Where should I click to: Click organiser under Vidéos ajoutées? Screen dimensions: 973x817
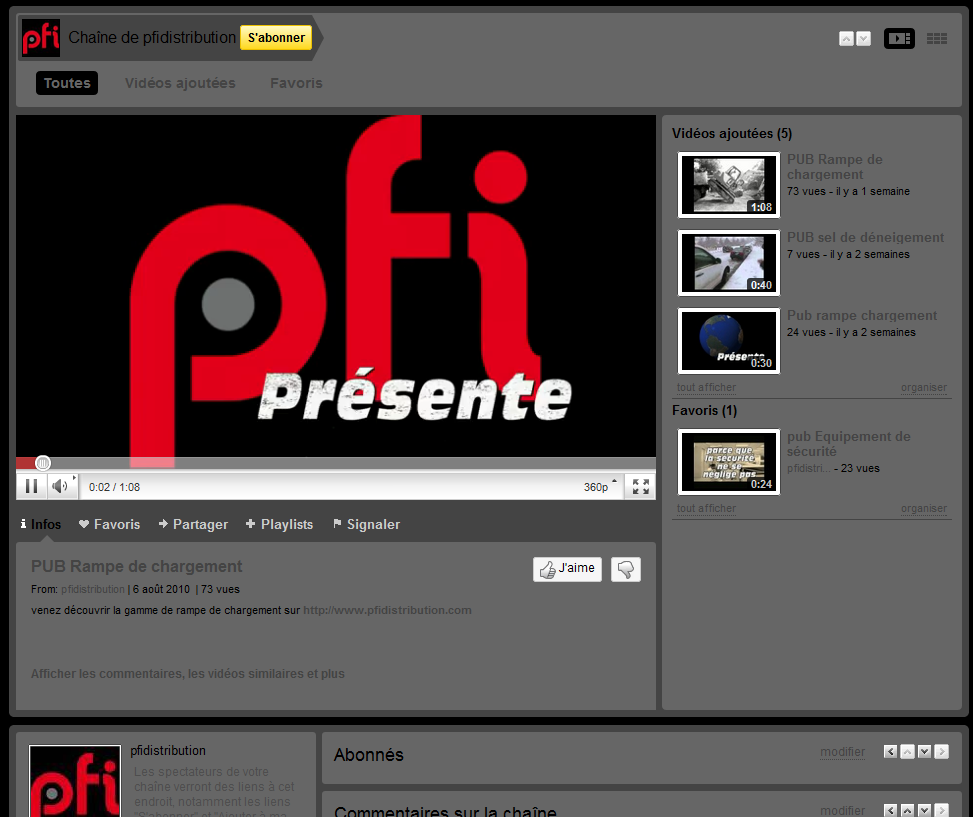coord(924,387)
